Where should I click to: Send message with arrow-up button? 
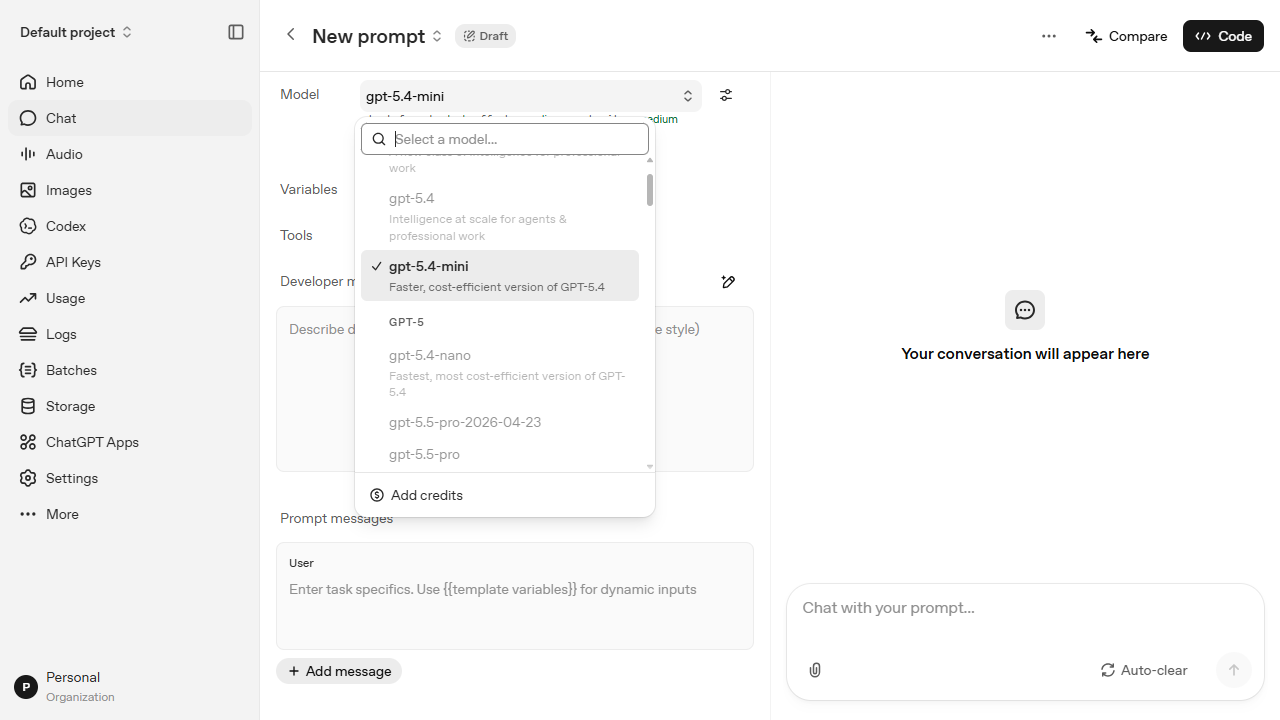point(1234,670)
